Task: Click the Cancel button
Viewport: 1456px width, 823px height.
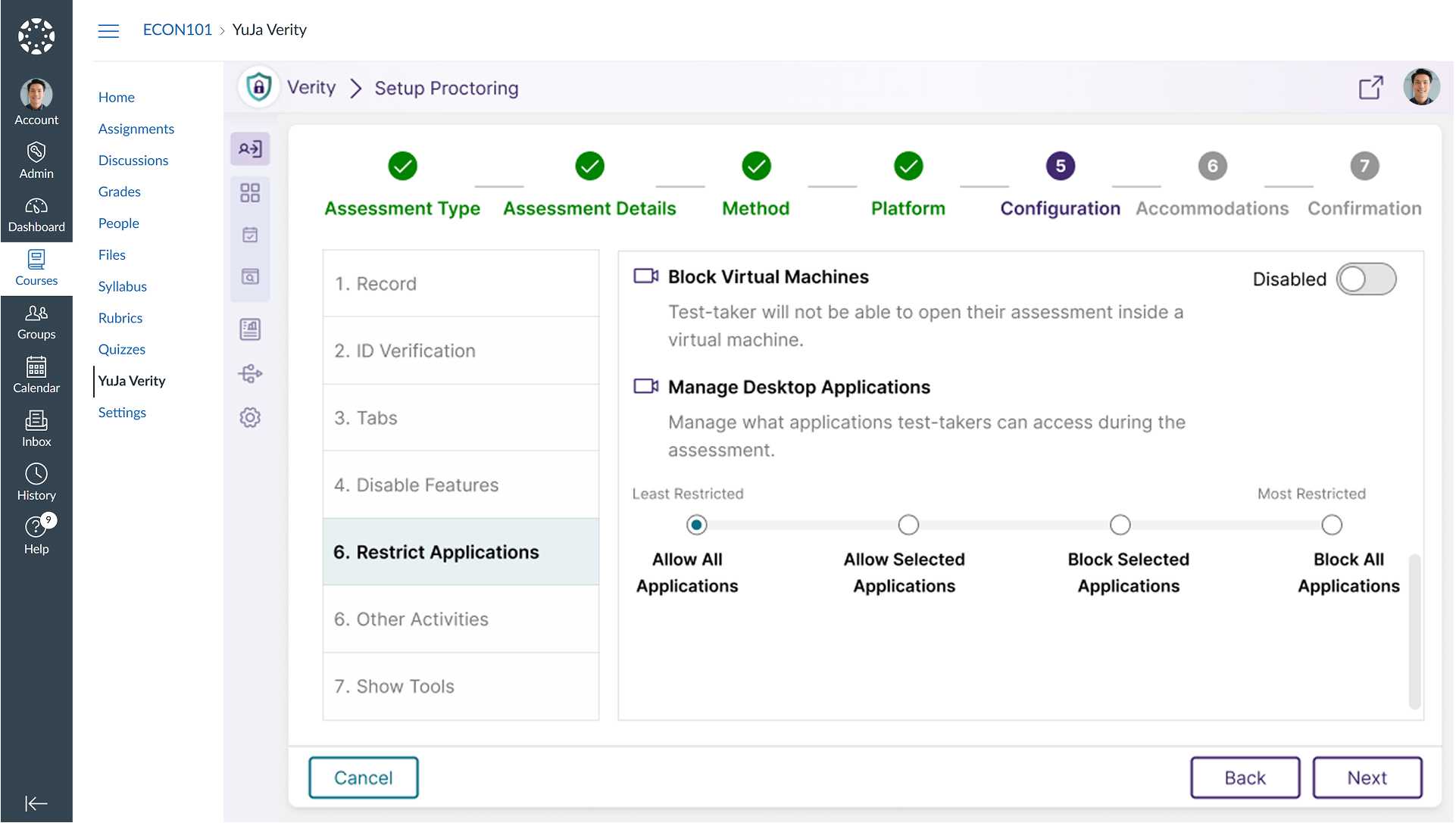Action: point(363,778)
